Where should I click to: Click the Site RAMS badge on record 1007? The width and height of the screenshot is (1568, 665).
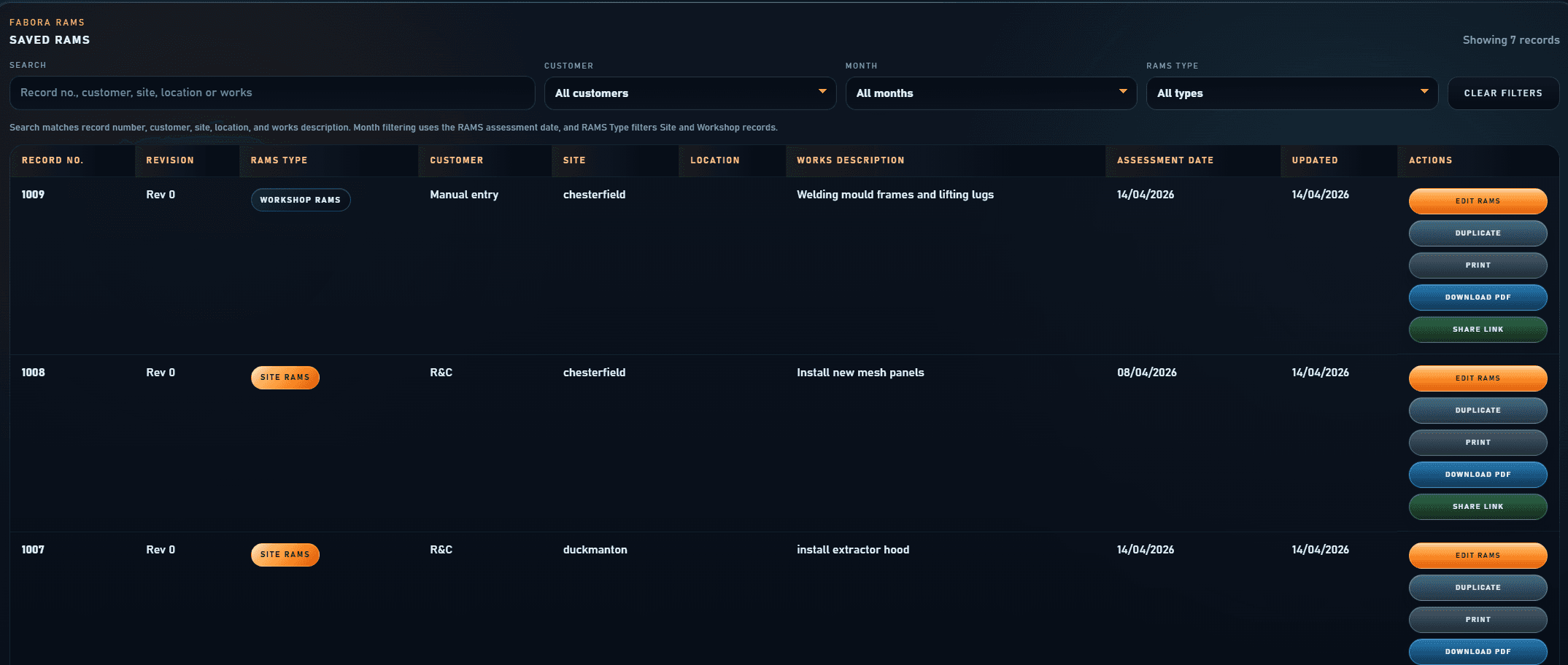(285, 555)
